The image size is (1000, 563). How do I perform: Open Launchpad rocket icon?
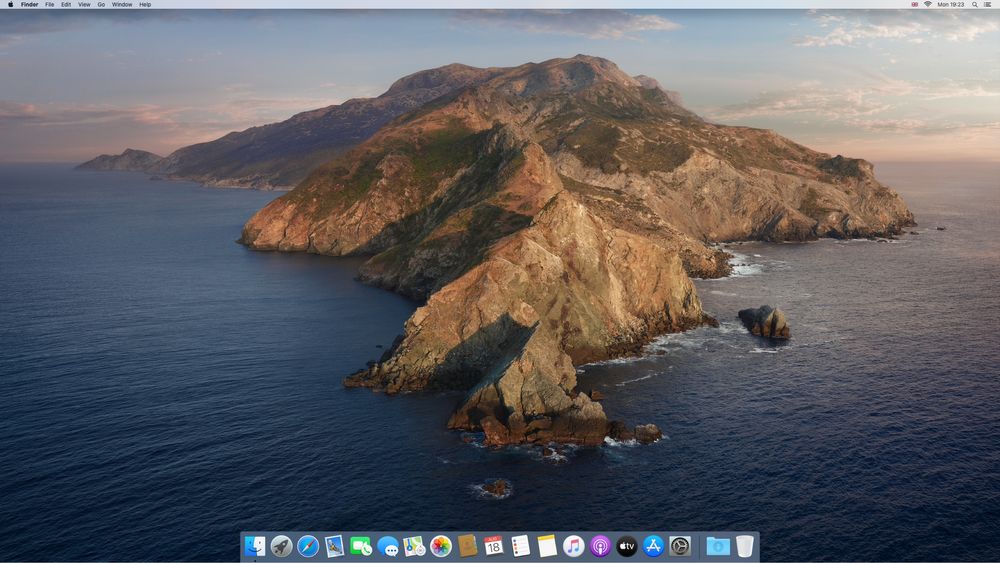pos(281,546)
